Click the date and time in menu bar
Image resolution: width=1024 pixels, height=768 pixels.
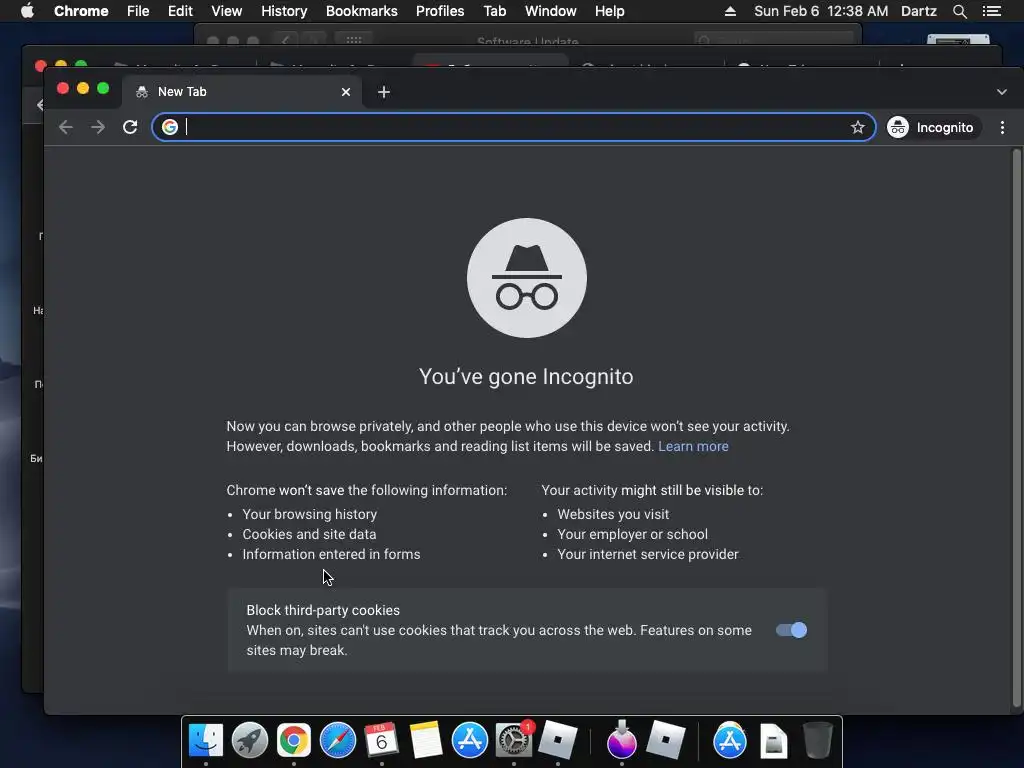click(x=821, y=11)
